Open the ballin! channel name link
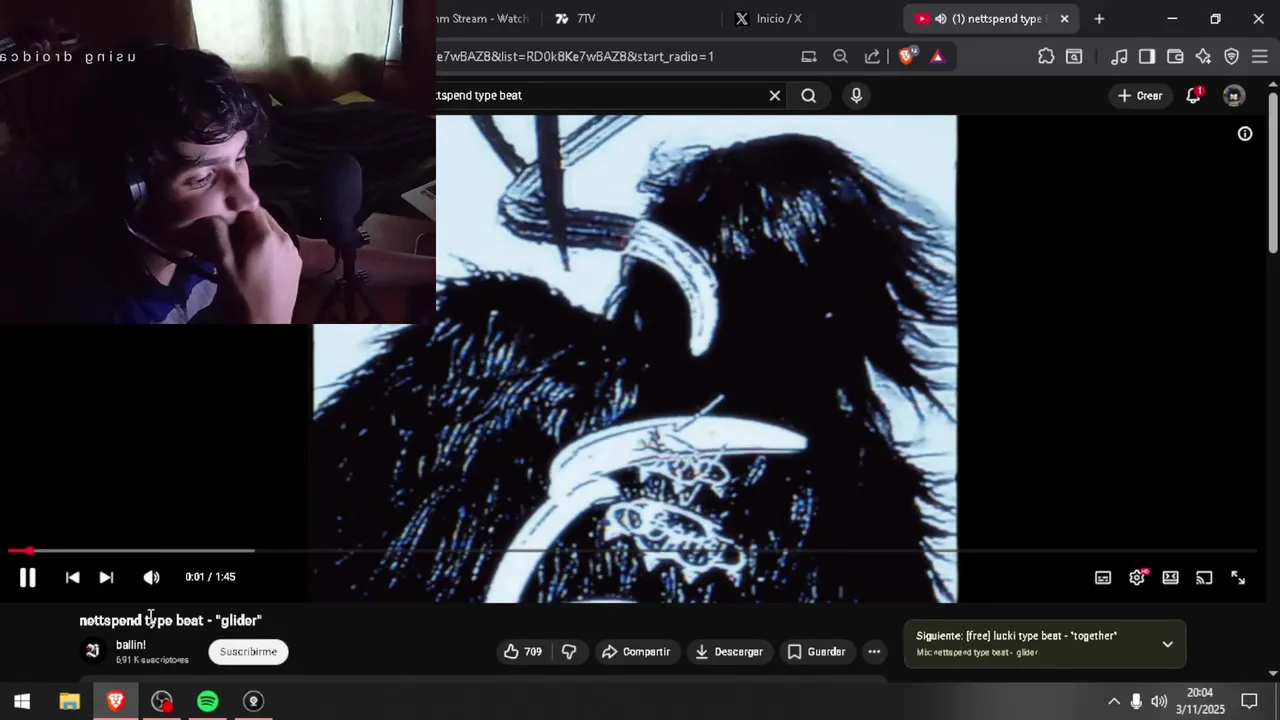The width and height of the screenshot is (1280, 720). click(x=131, y=645)
